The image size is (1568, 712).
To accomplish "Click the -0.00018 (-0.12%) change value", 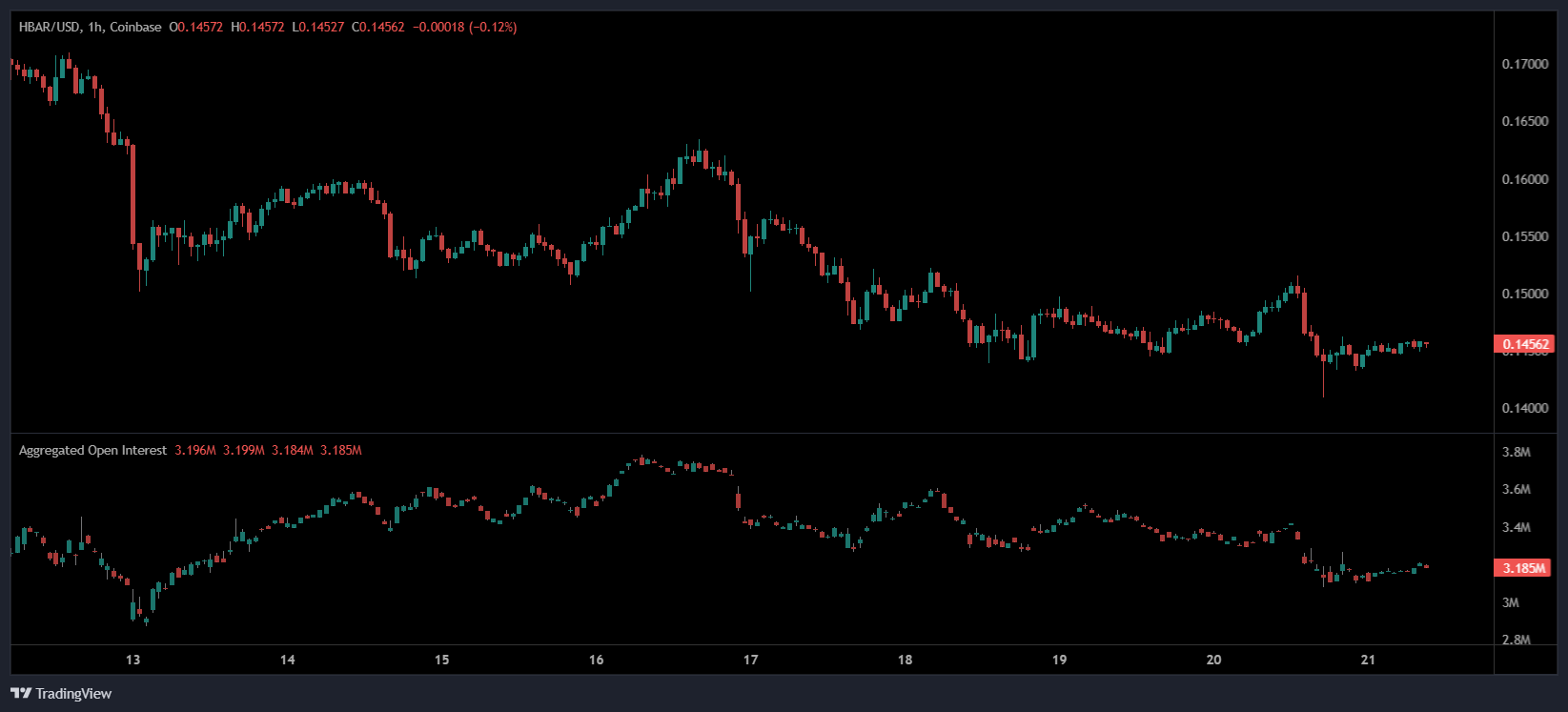I will coord(464,27).
